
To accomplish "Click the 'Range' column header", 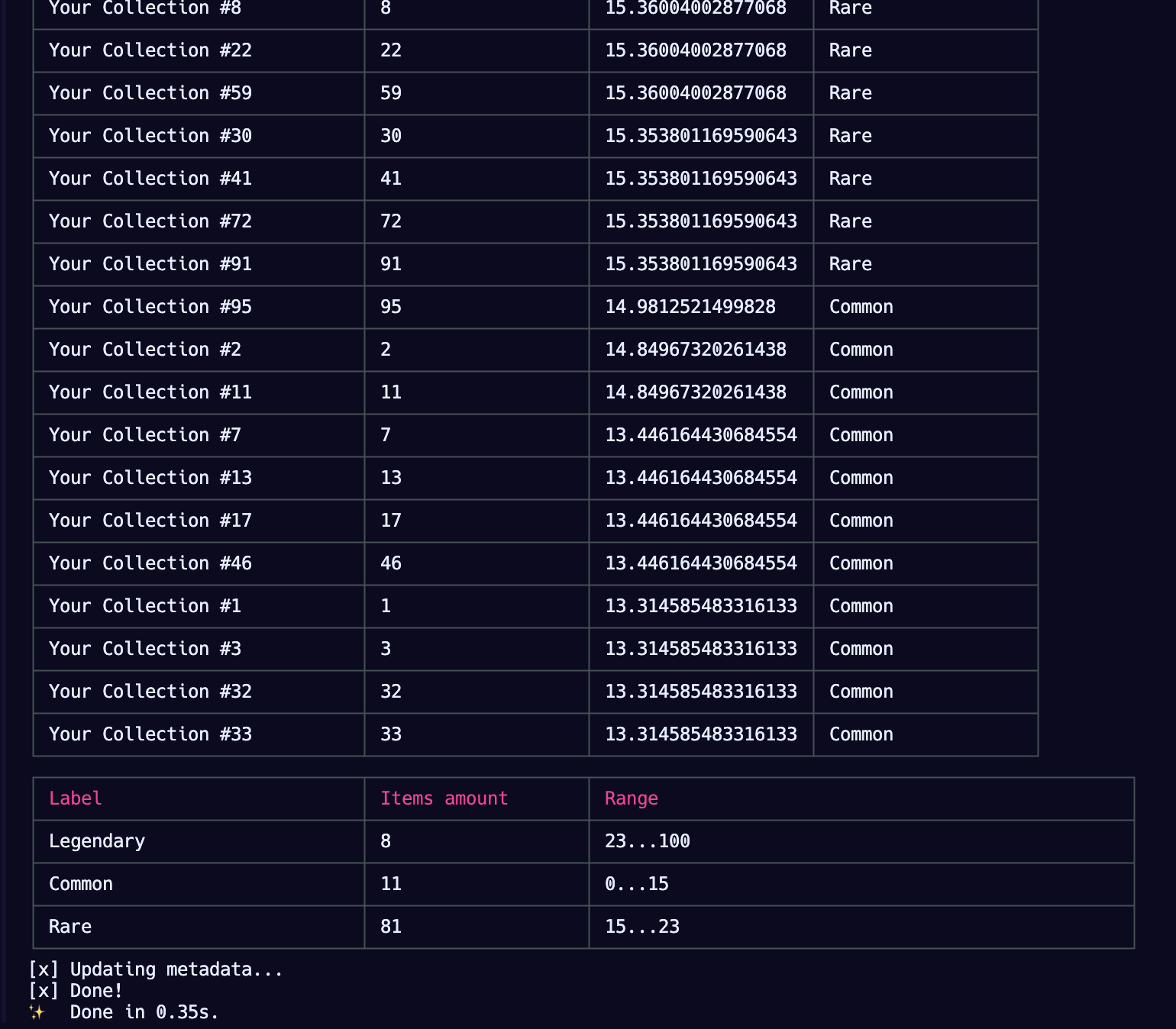I will point(632,798).
